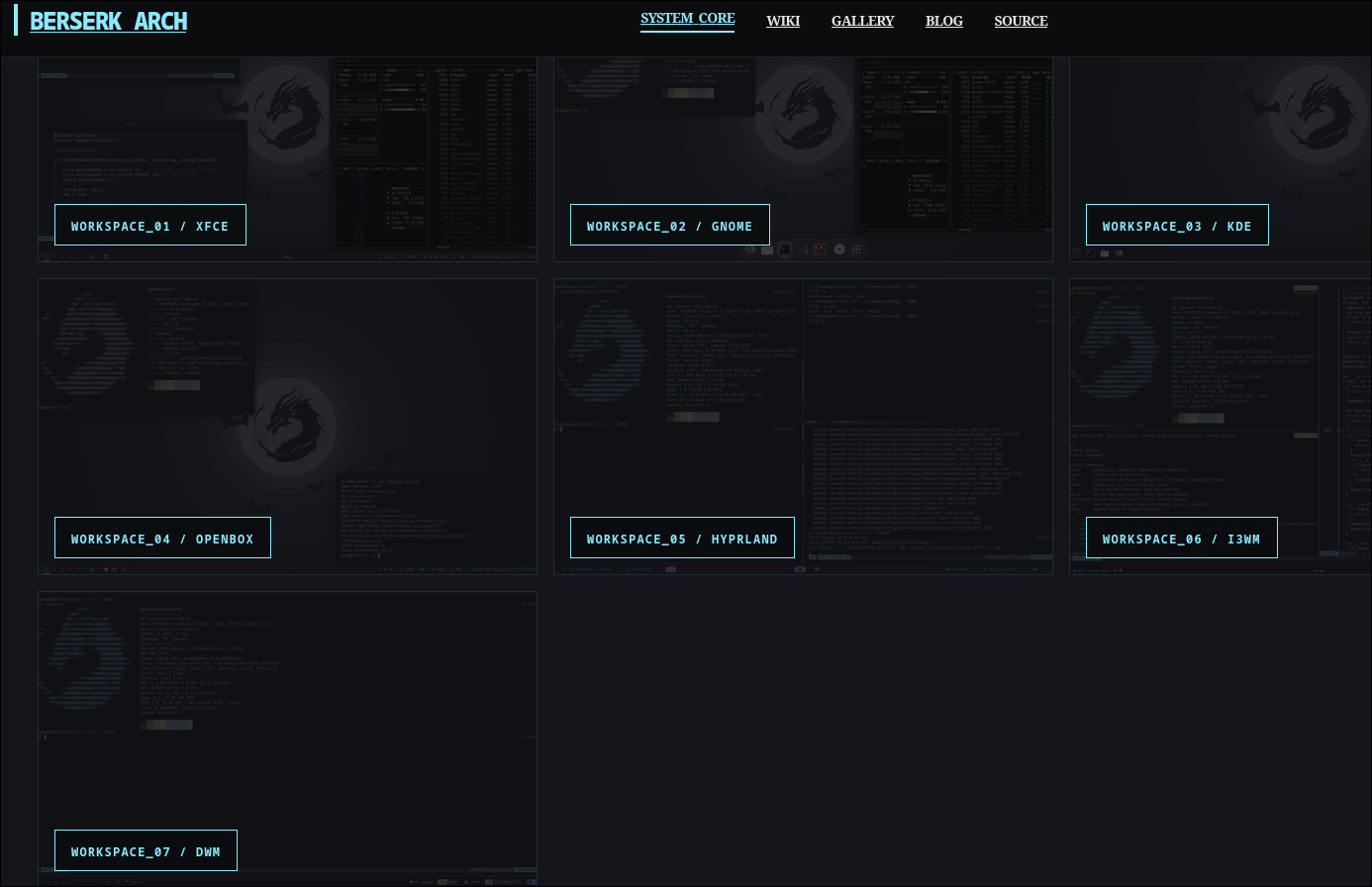Open the SYSTEM CORE nav tab
The height and width of the screenshot is (887, 1372).
[687, 19]
